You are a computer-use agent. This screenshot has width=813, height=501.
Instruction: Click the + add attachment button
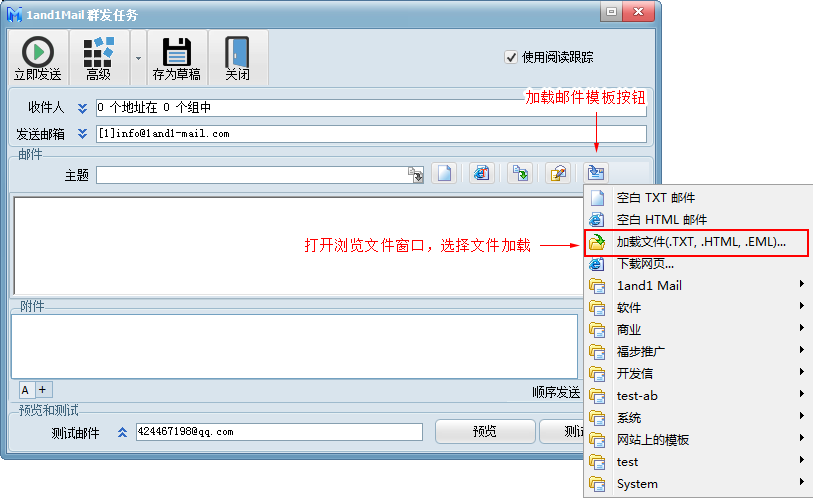point(43,389)
